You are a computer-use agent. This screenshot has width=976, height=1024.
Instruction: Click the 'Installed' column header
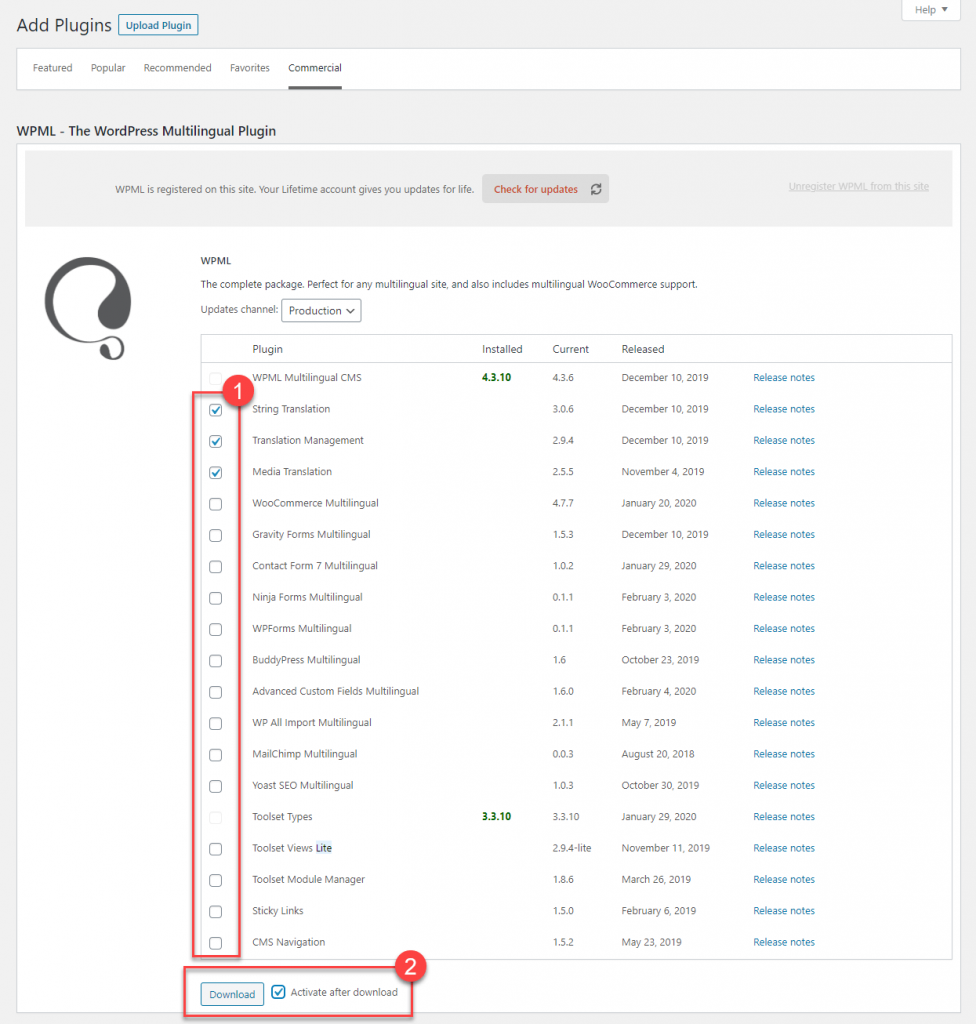(502, 349)
